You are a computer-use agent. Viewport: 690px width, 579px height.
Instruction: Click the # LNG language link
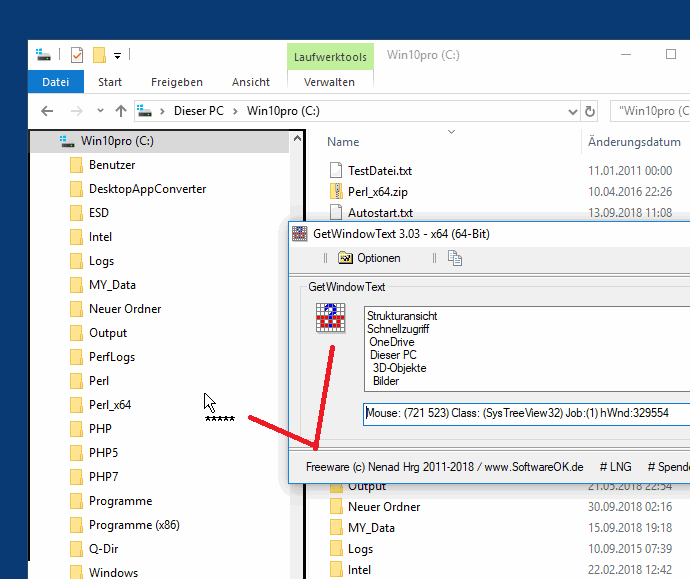pos(615,467)
